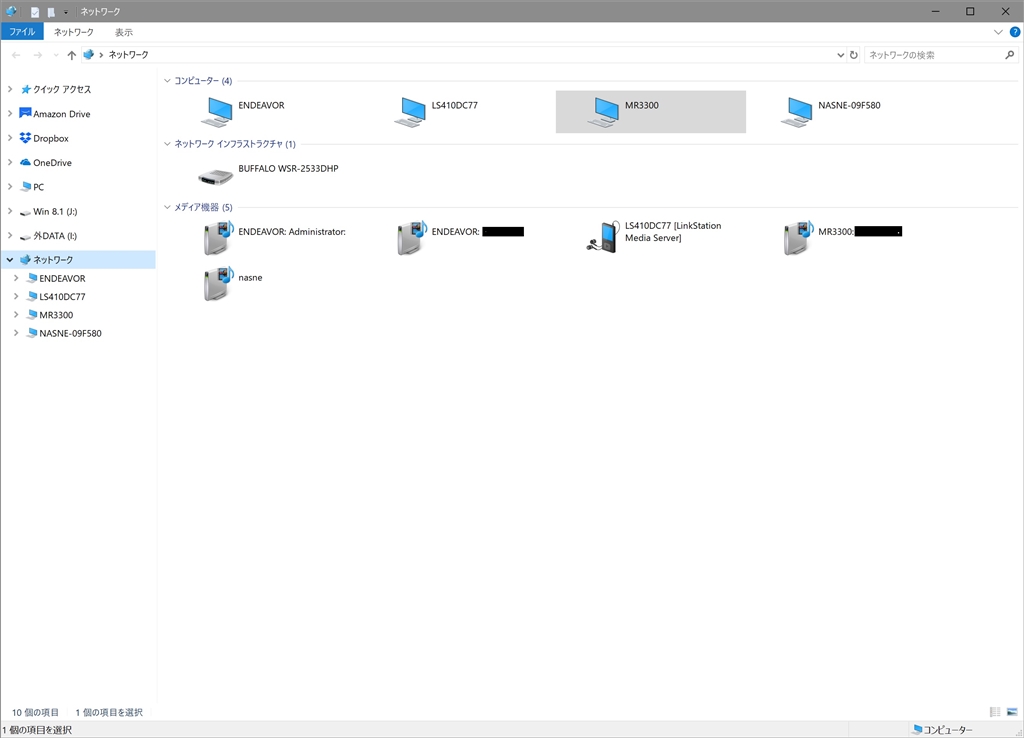
Task: Switch to details view layout icon
Action: (995, 712)
